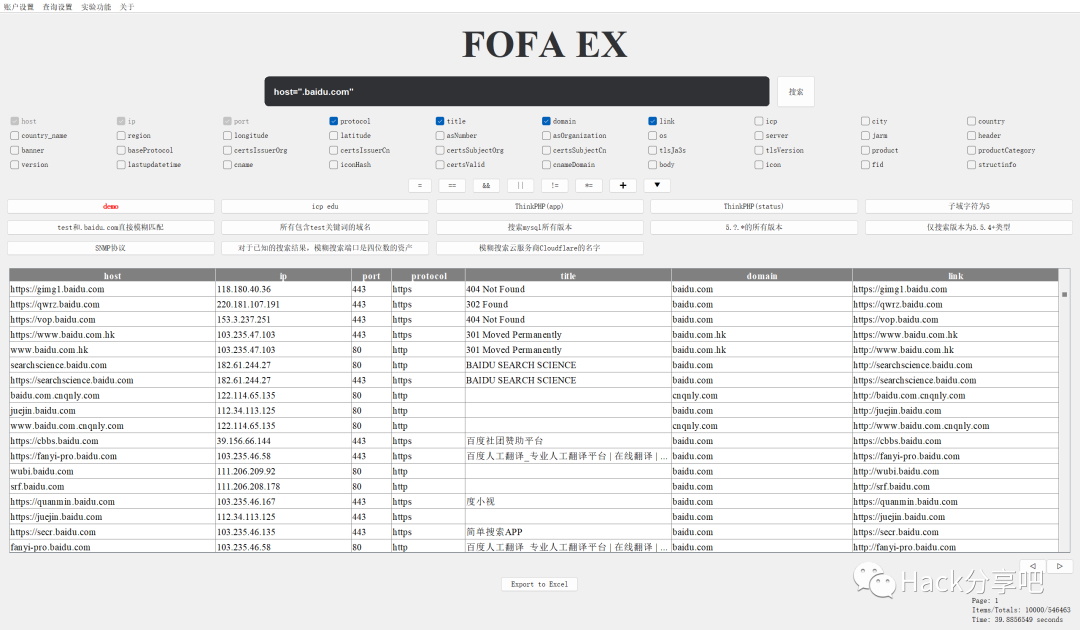This screenshot has height=630, width=1080.
Task: Tick the iconHash checkbox
Action: click(333, 165)
